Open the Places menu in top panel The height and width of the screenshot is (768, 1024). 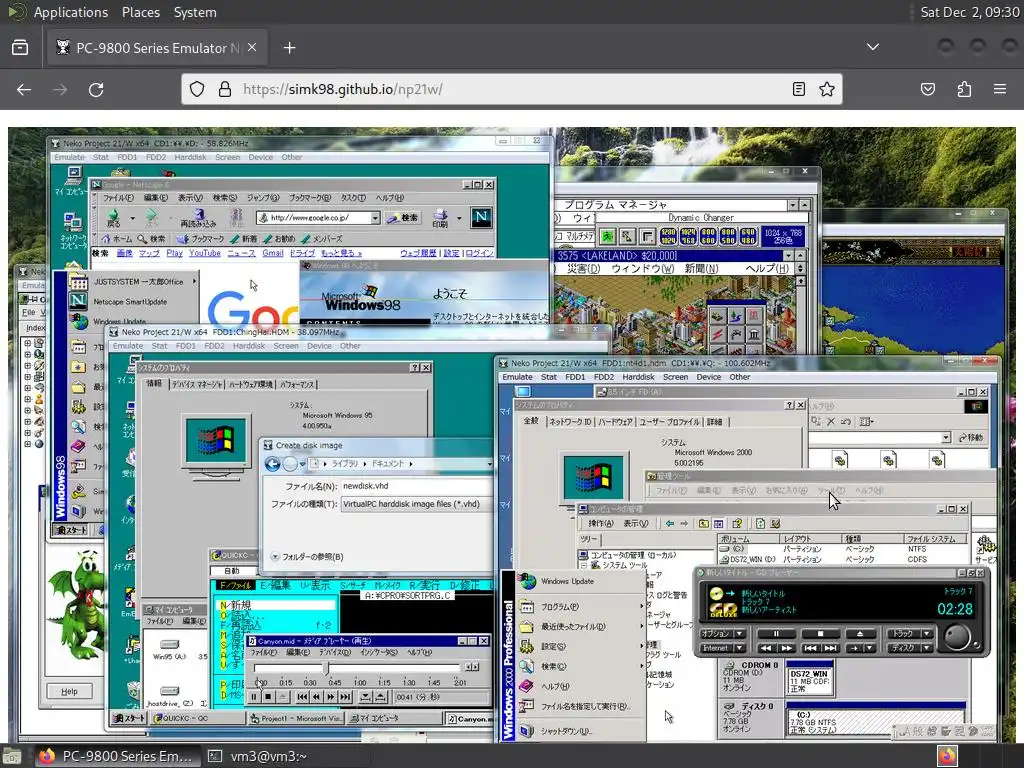pos(140,12)
